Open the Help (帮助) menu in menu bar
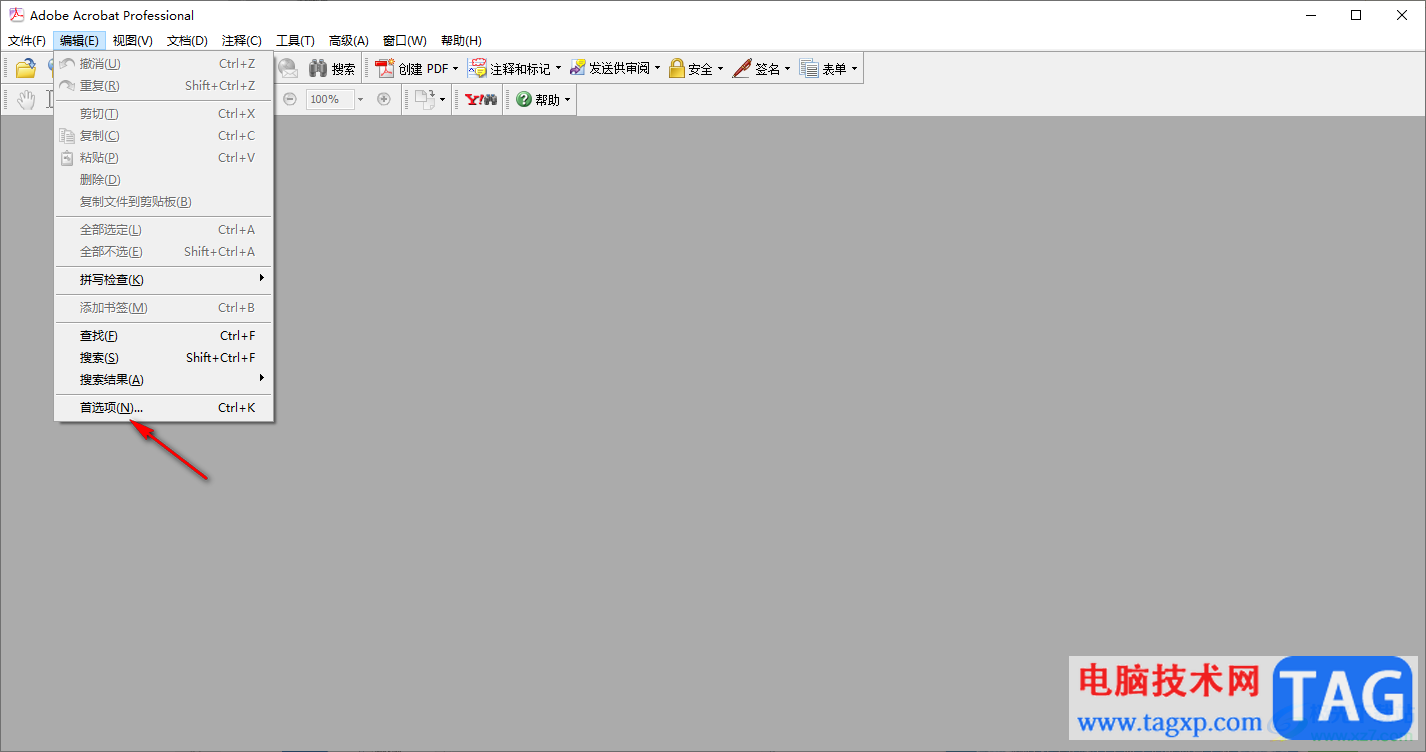 click(461, 41)
